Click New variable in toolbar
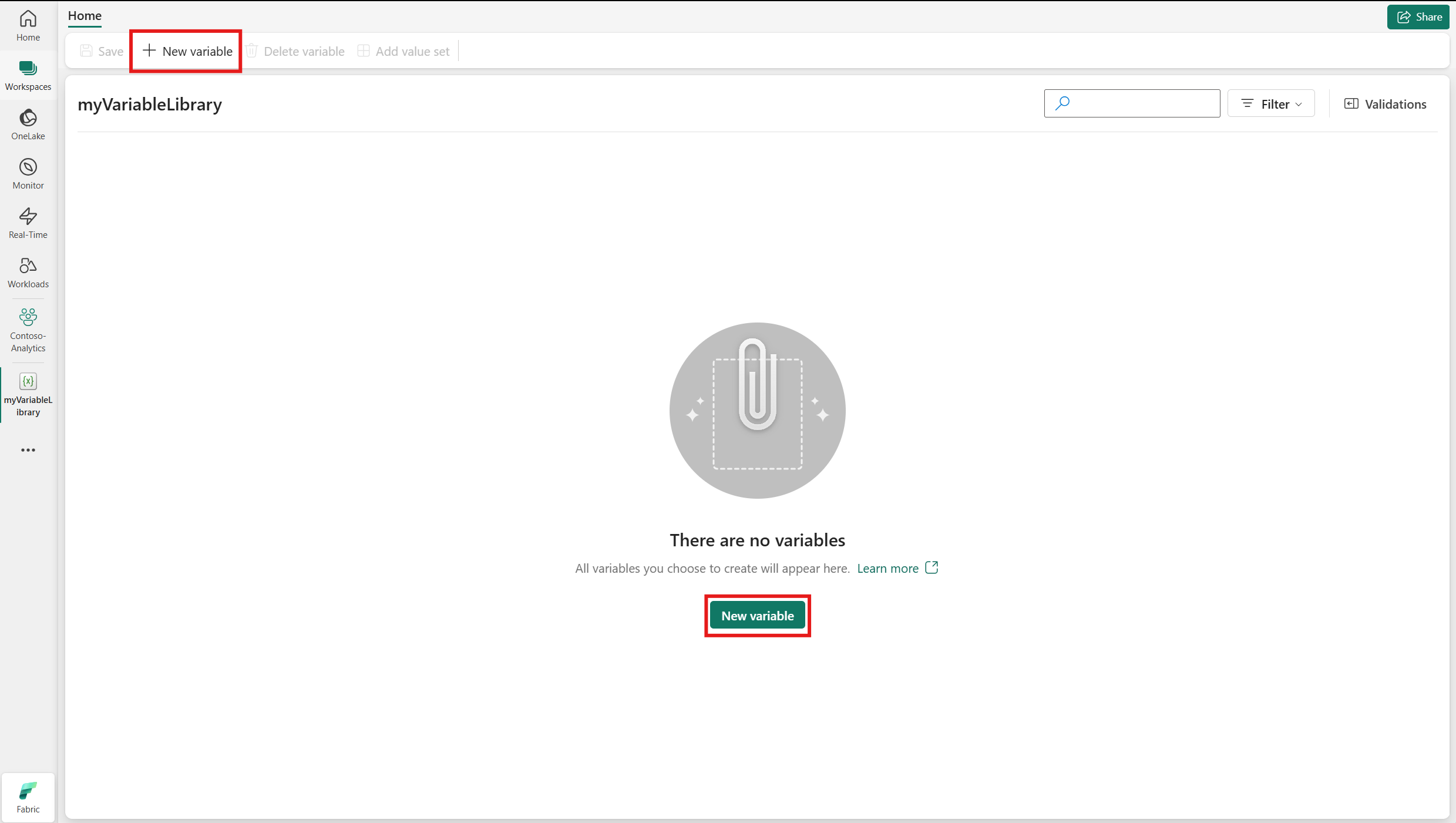The height and width of the screenshot is (823, 1456). [187, 51]
